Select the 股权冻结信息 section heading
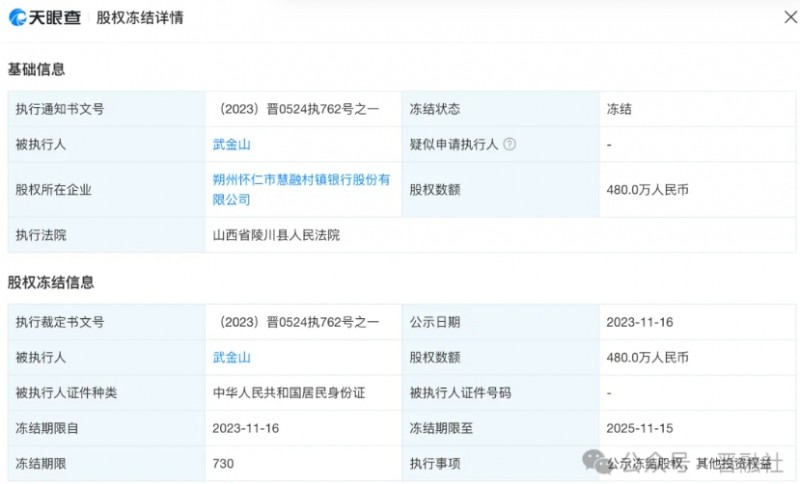Viewport: 800px width, 484px height. pos(51,283)
